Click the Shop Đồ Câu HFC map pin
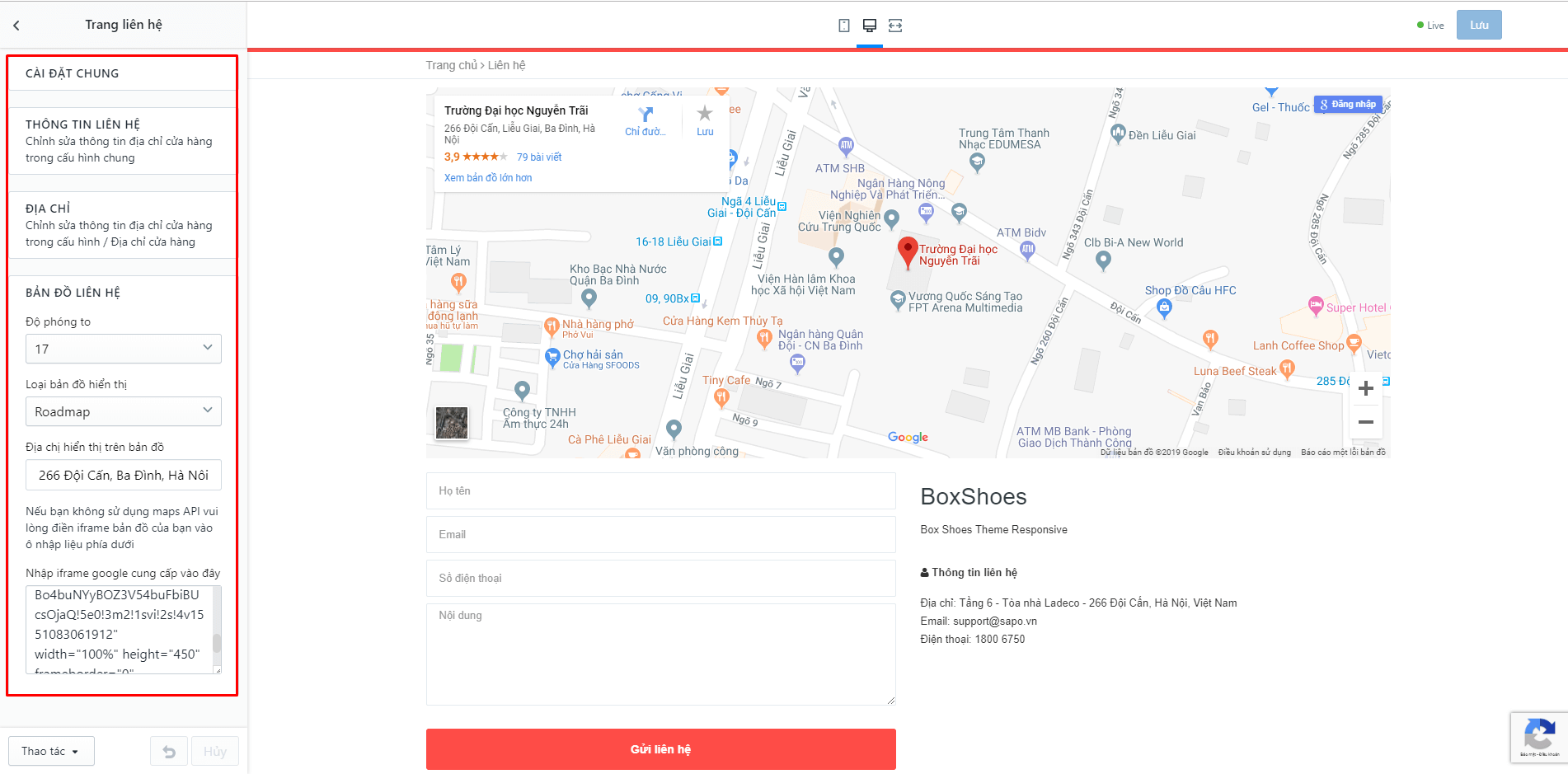Screen dimensions: 1568x774 pos(1164,309)
